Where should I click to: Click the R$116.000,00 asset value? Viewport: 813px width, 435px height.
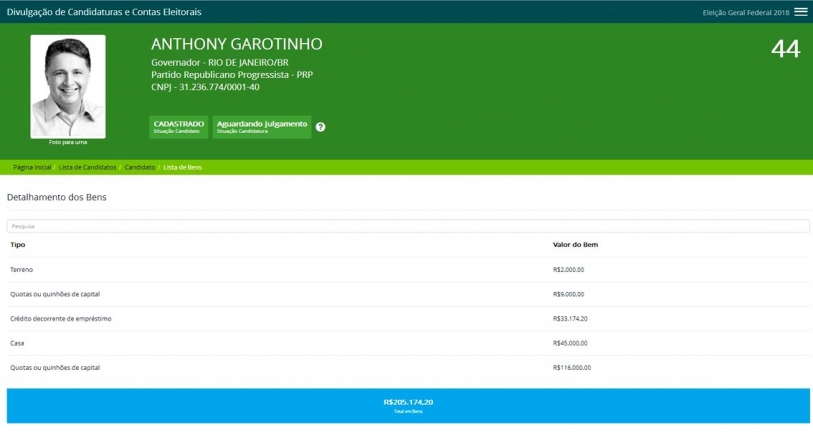pos(572,367)
